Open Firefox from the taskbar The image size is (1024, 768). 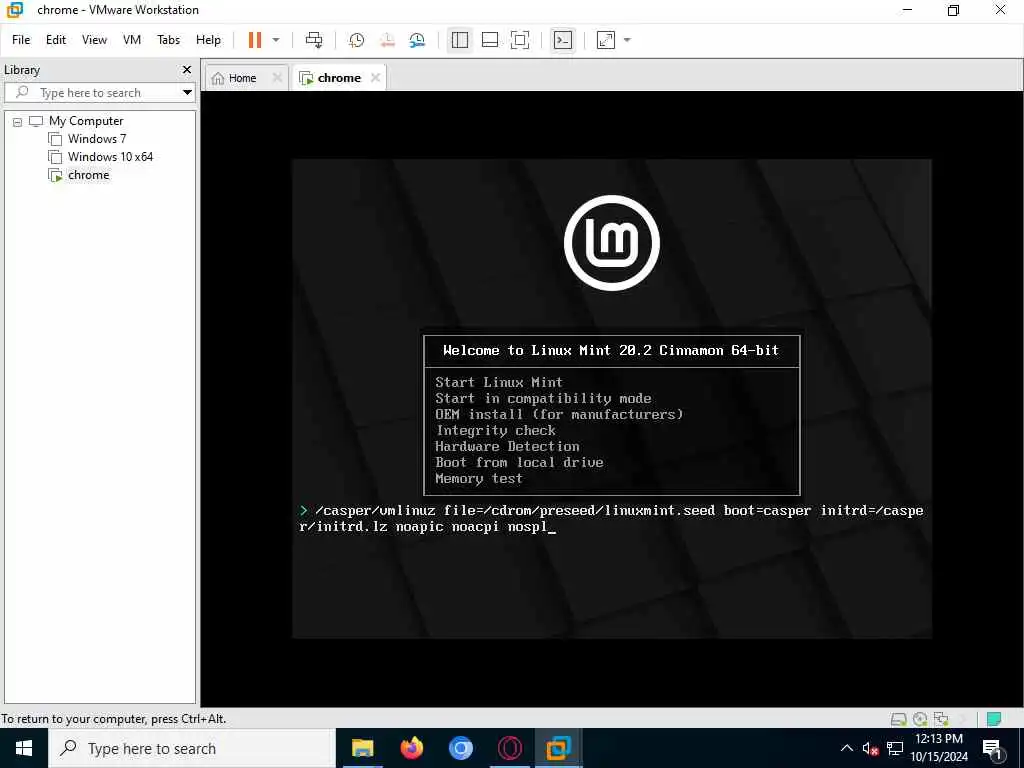411,748
